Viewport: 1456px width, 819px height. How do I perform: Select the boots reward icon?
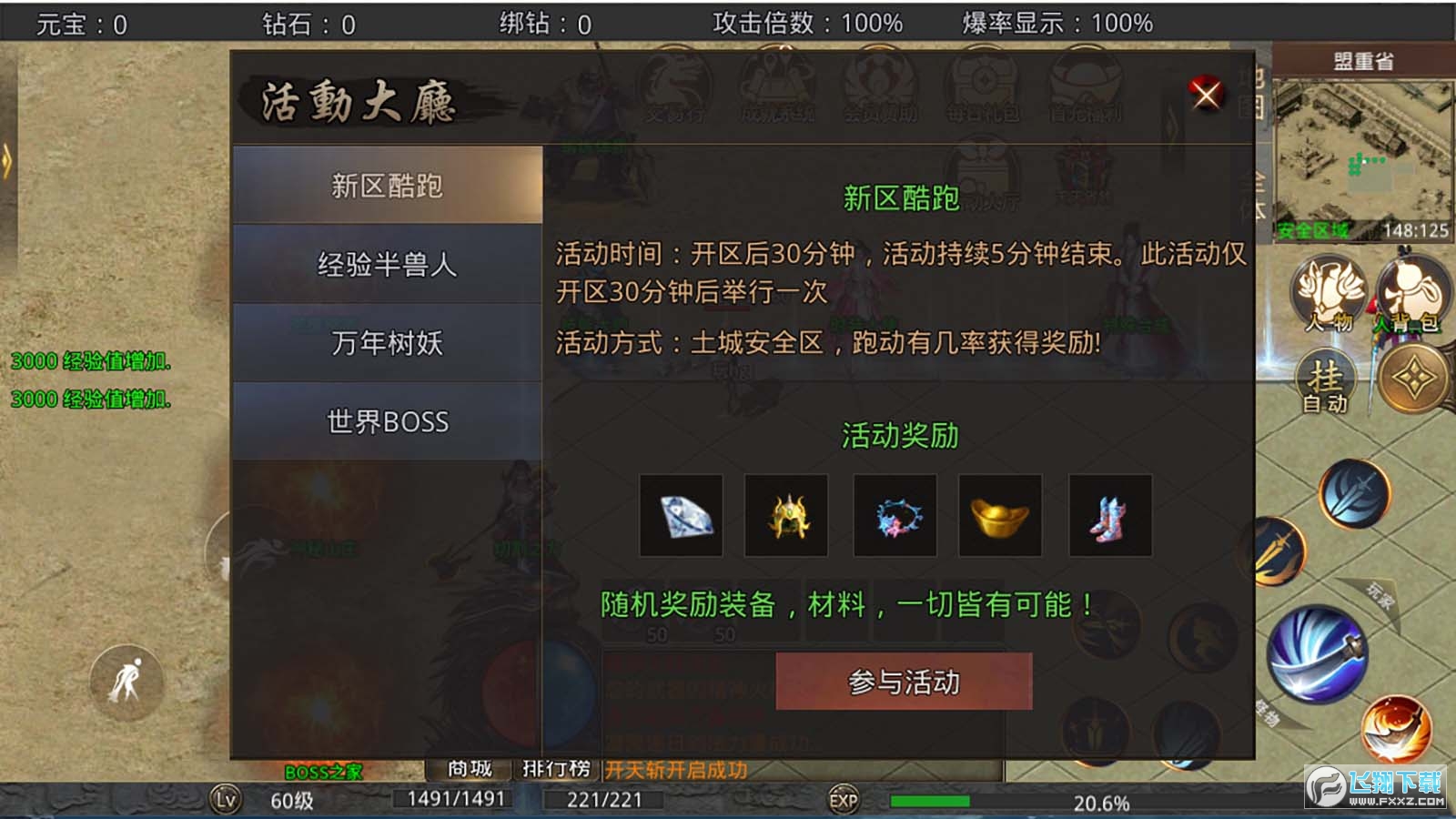pos(1110,515)
